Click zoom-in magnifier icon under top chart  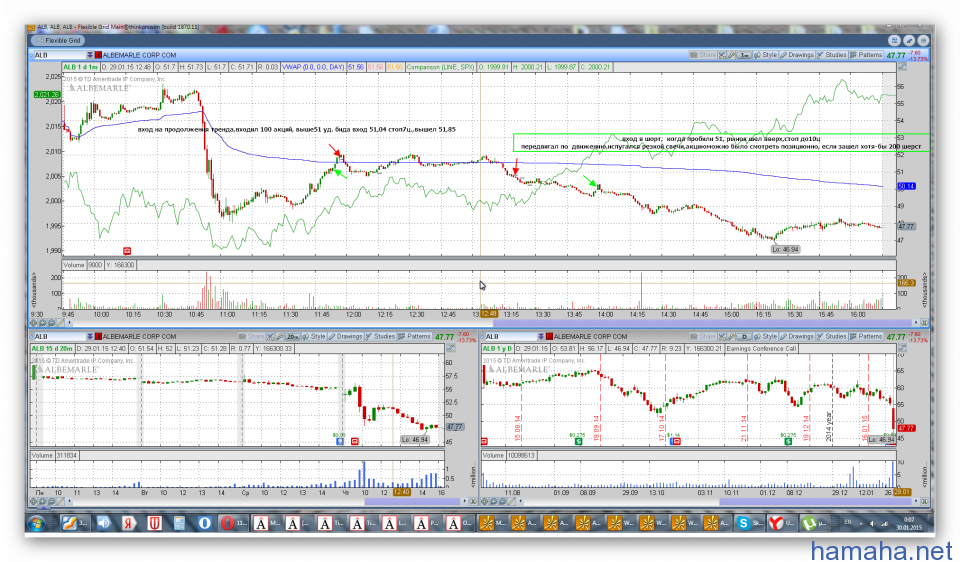[42, 323]
